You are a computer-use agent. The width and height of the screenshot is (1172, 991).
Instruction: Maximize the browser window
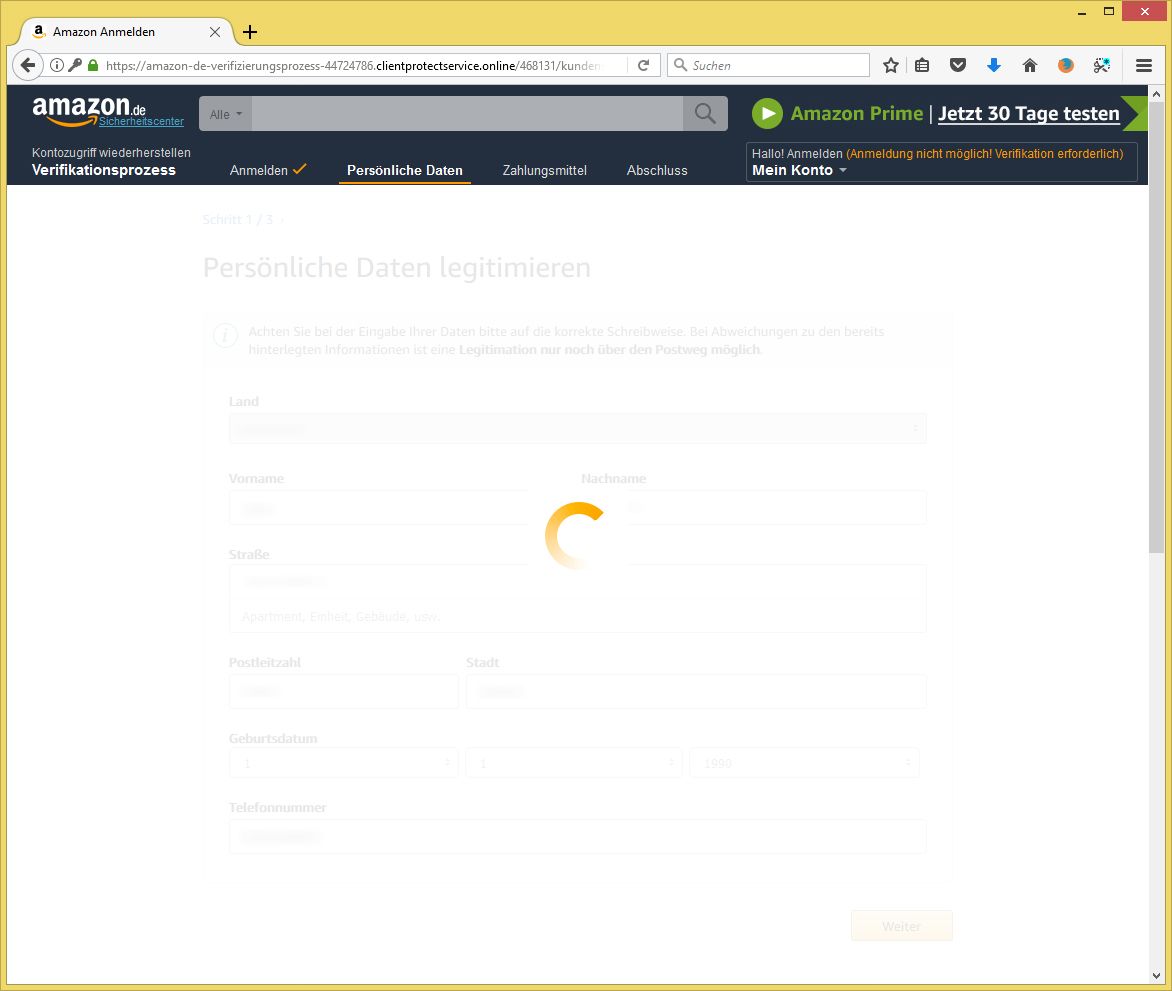coord(1109,11)
